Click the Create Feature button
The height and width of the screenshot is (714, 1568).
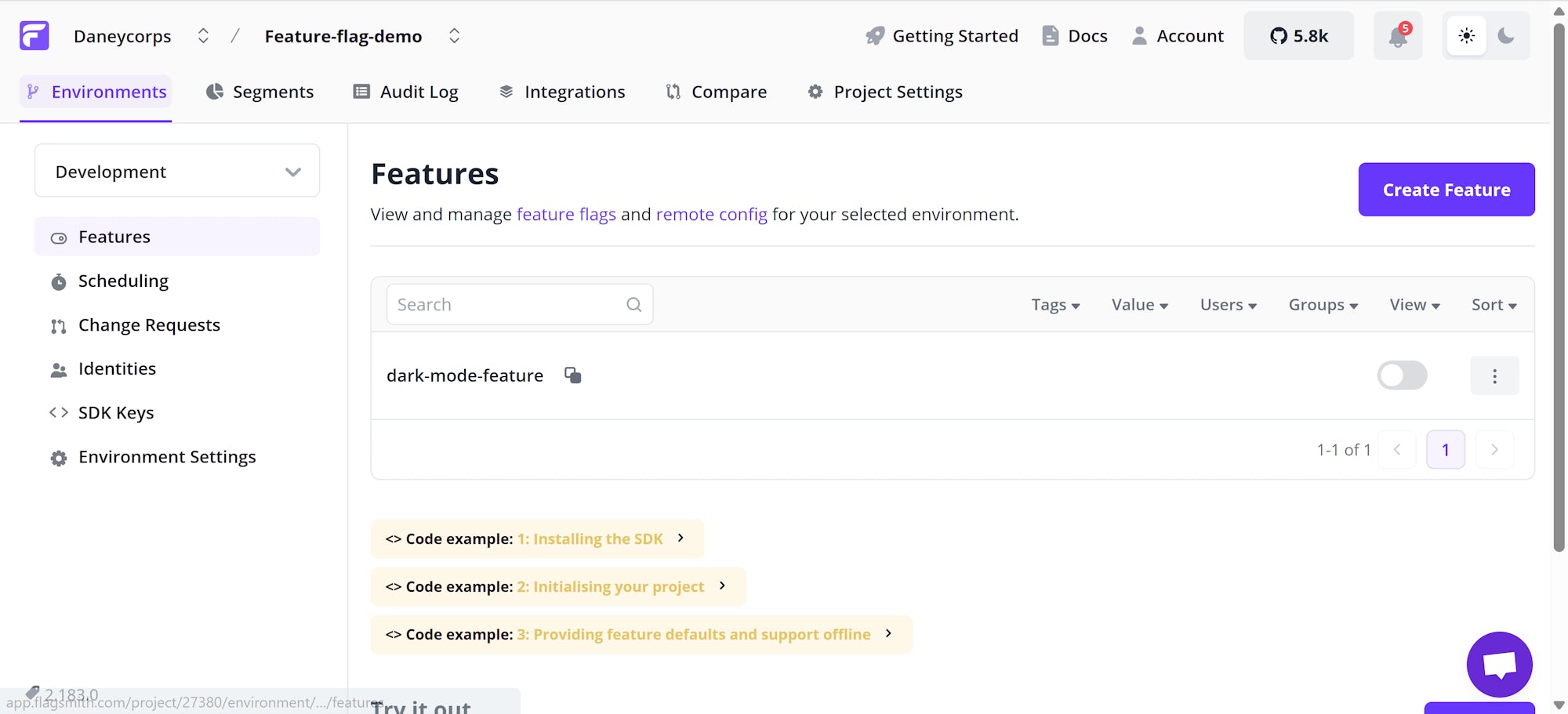(1446, 189)
